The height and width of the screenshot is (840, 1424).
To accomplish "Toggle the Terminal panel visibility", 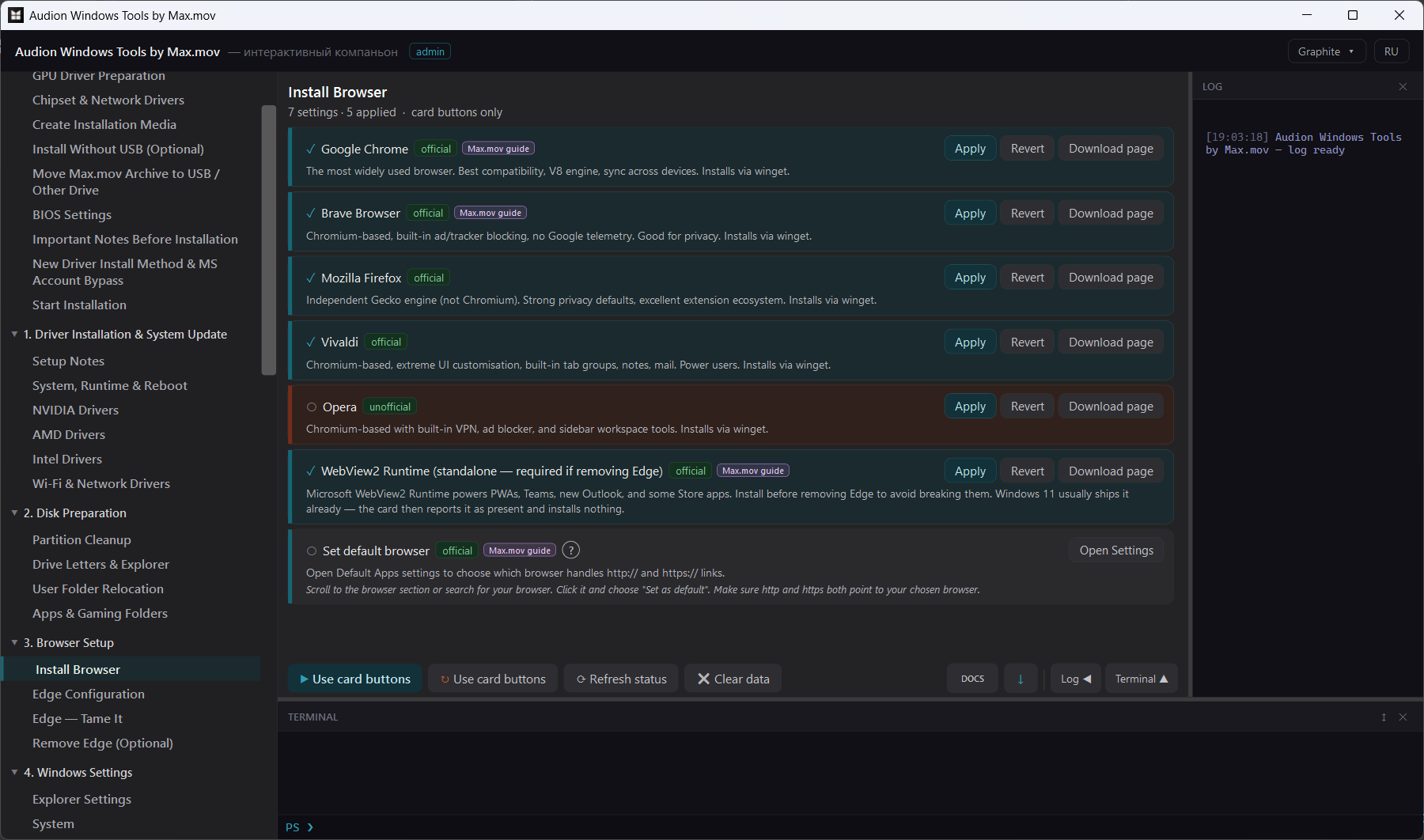I will coord(1141,679).
